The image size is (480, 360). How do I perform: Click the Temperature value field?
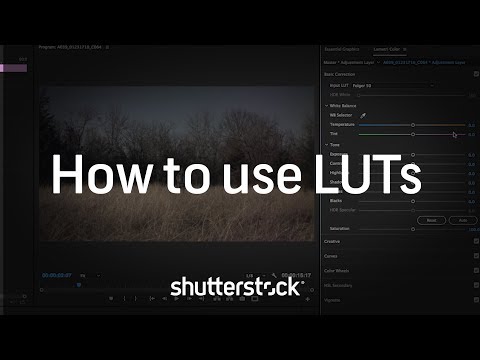(472, 125)
